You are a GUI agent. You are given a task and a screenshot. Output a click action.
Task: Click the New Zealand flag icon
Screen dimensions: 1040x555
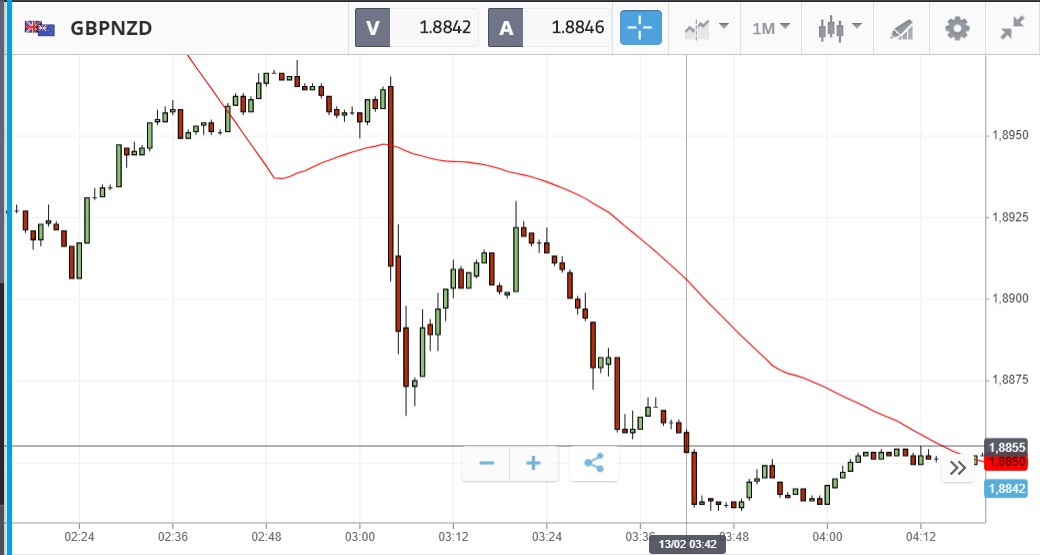pos(40,28)
